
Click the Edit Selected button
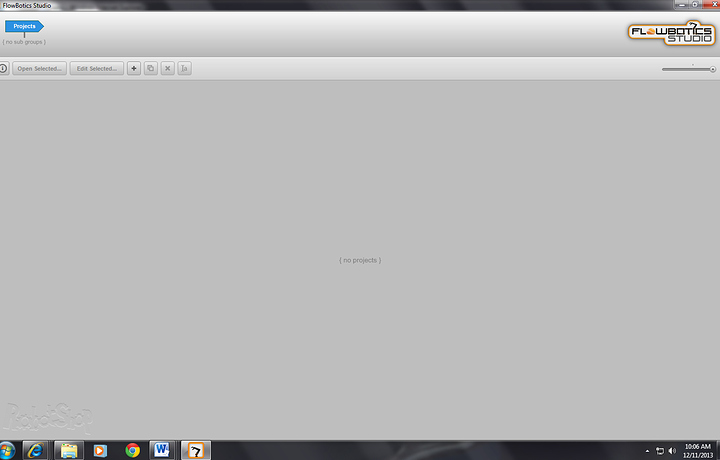click(96, 68)
